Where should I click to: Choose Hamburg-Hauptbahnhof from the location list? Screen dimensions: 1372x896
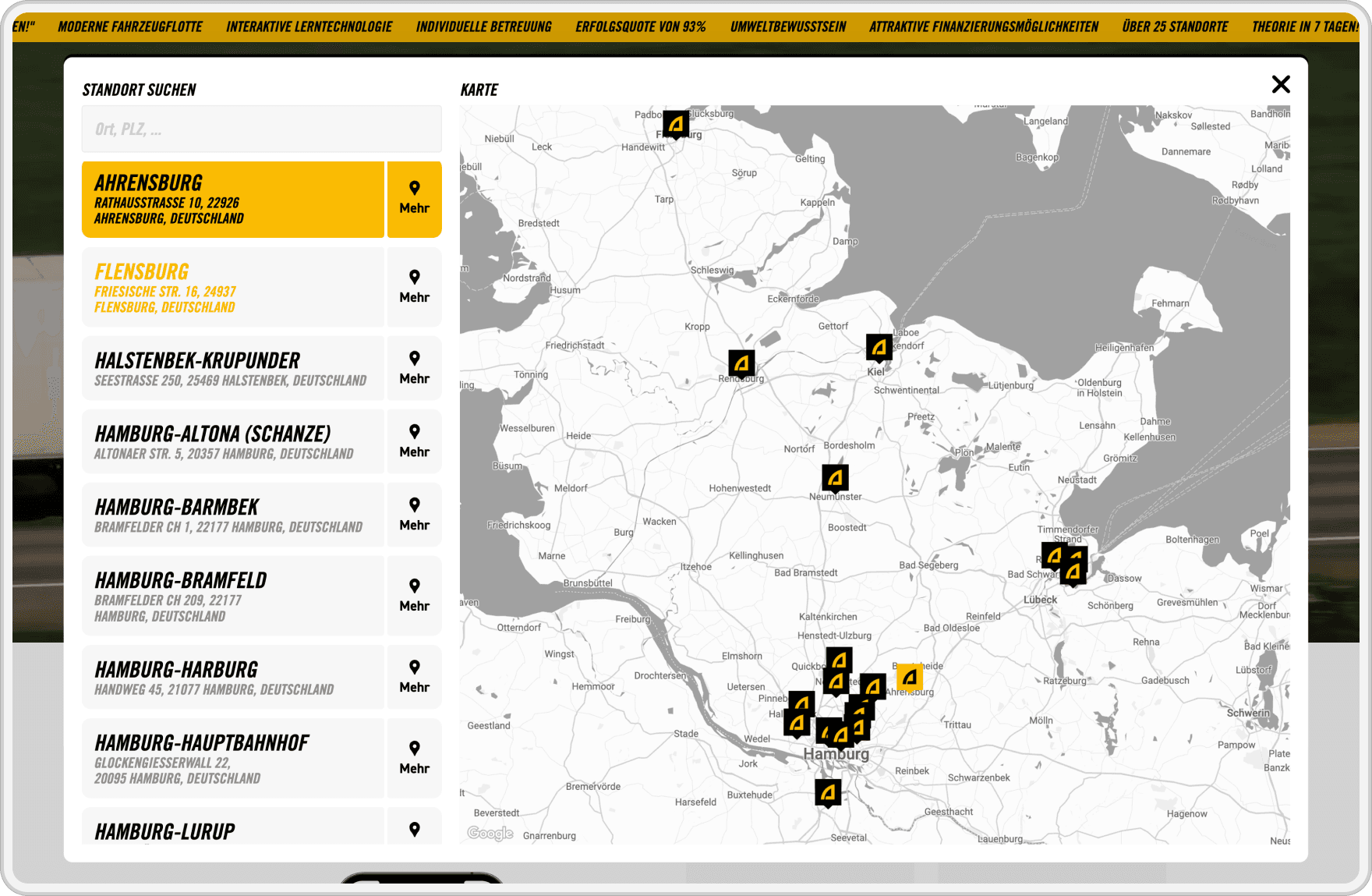tap(233, 758)
